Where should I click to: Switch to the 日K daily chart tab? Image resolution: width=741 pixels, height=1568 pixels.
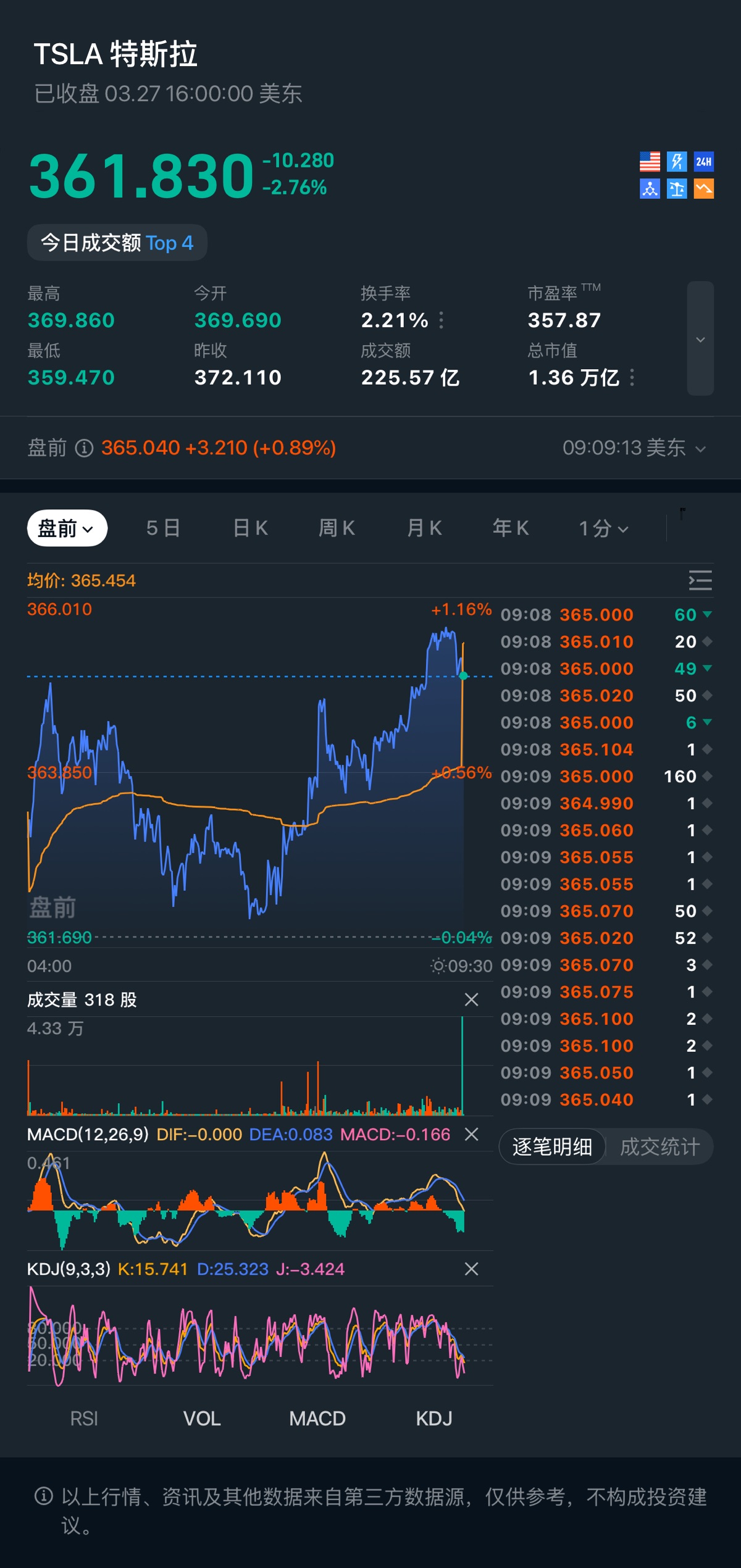[x=250, y=528]
